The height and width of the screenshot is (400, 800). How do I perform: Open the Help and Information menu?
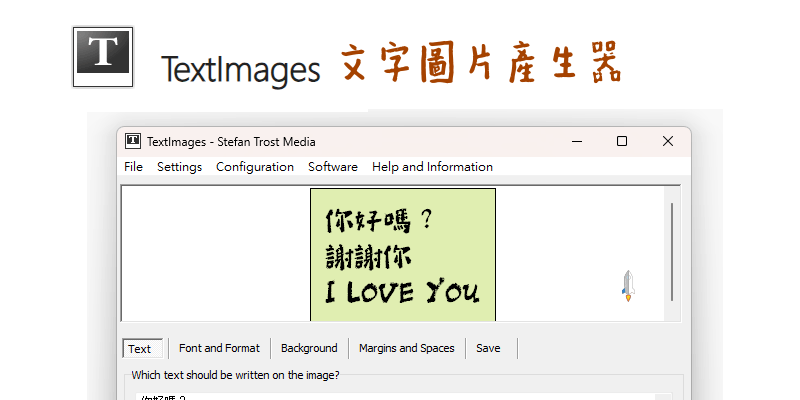click(x=432, y=167)
